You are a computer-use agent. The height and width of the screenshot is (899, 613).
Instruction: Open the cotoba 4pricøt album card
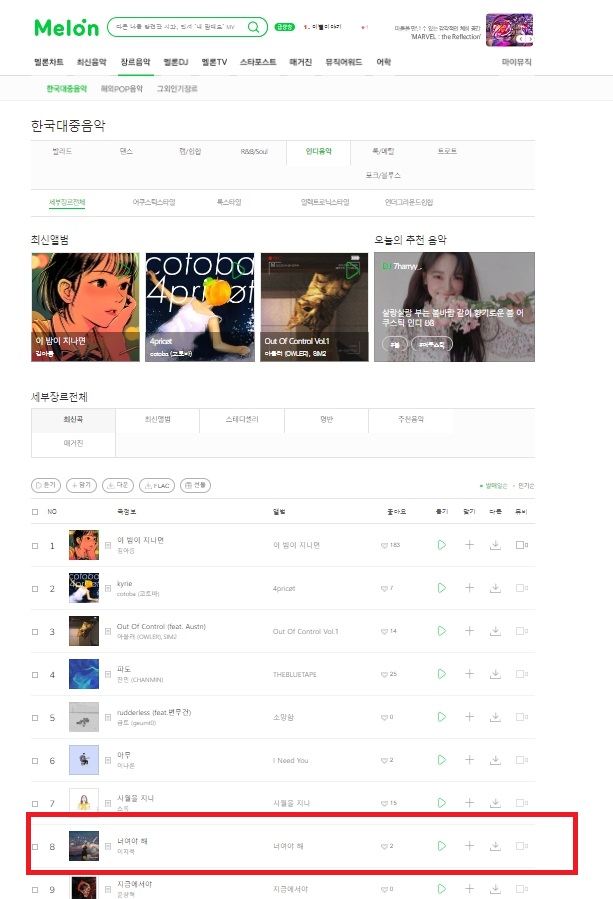(200, 307)
